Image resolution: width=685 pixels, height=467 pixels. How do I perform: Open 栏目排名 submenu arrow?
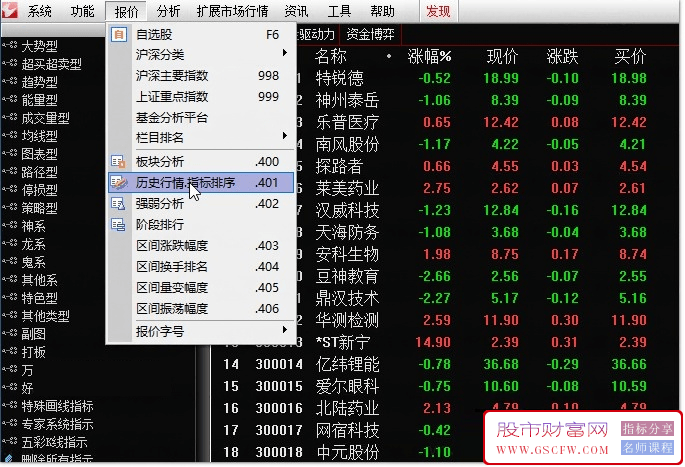[284, 136]
